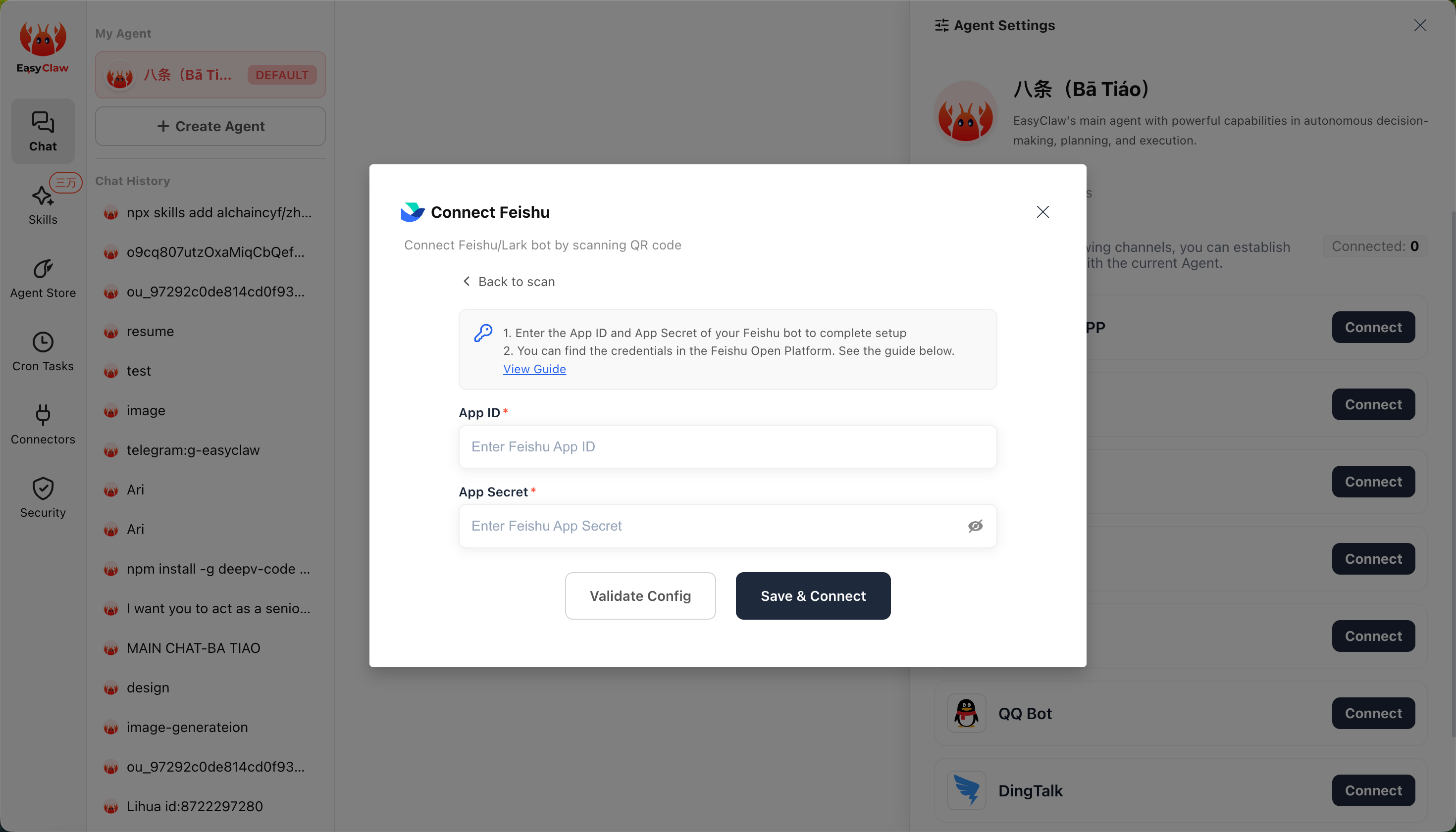Open the 'telegram:g-easyclaw' chat
The height and width of the screenshot is (832, 1456).
pos(210,450)
